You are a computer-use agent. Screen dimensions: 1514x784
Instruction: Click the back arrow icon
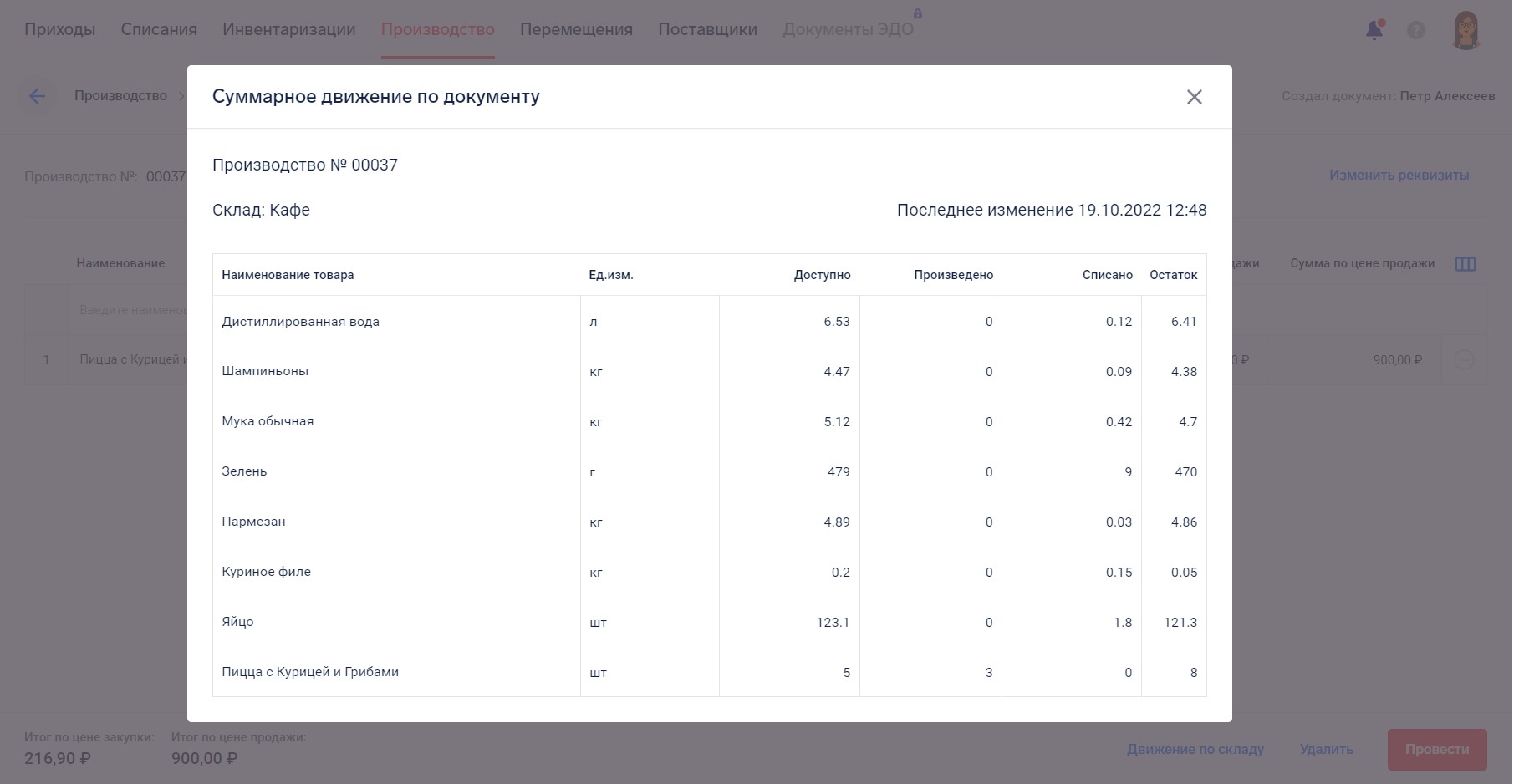[x=37, y=96]
